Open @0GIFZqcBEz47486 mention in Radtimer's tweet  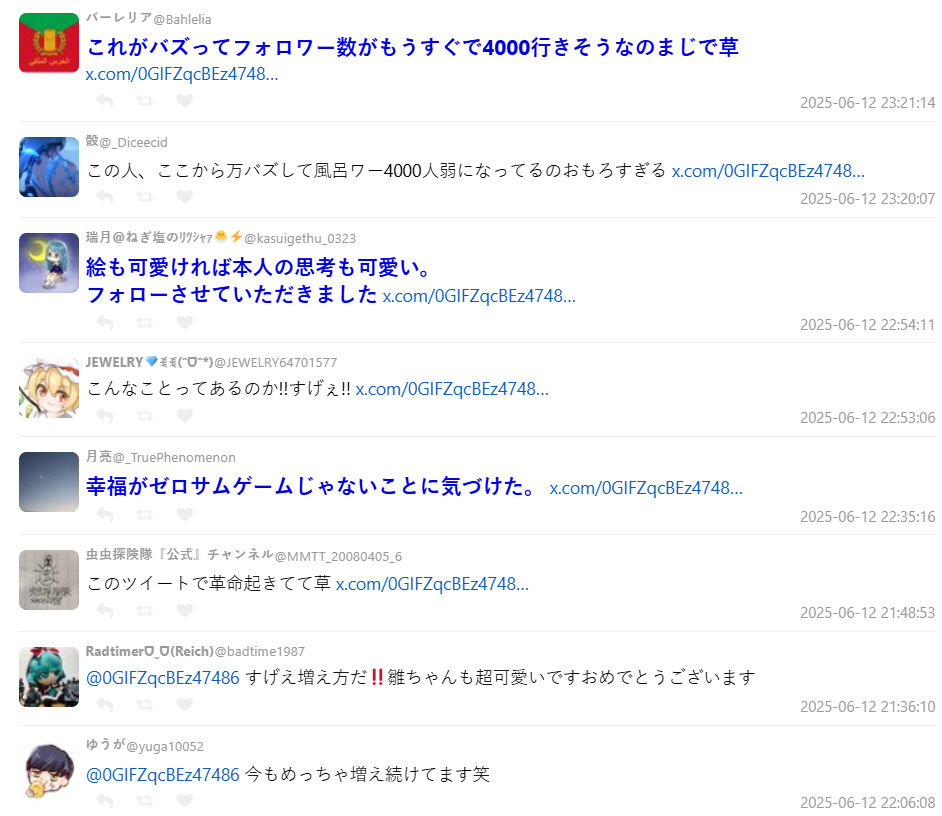coord(163,678)
